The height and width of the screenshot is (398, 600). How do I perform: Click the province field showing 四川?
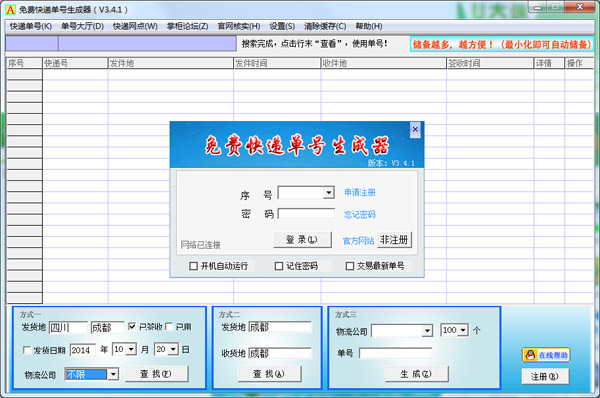[68, 327]
